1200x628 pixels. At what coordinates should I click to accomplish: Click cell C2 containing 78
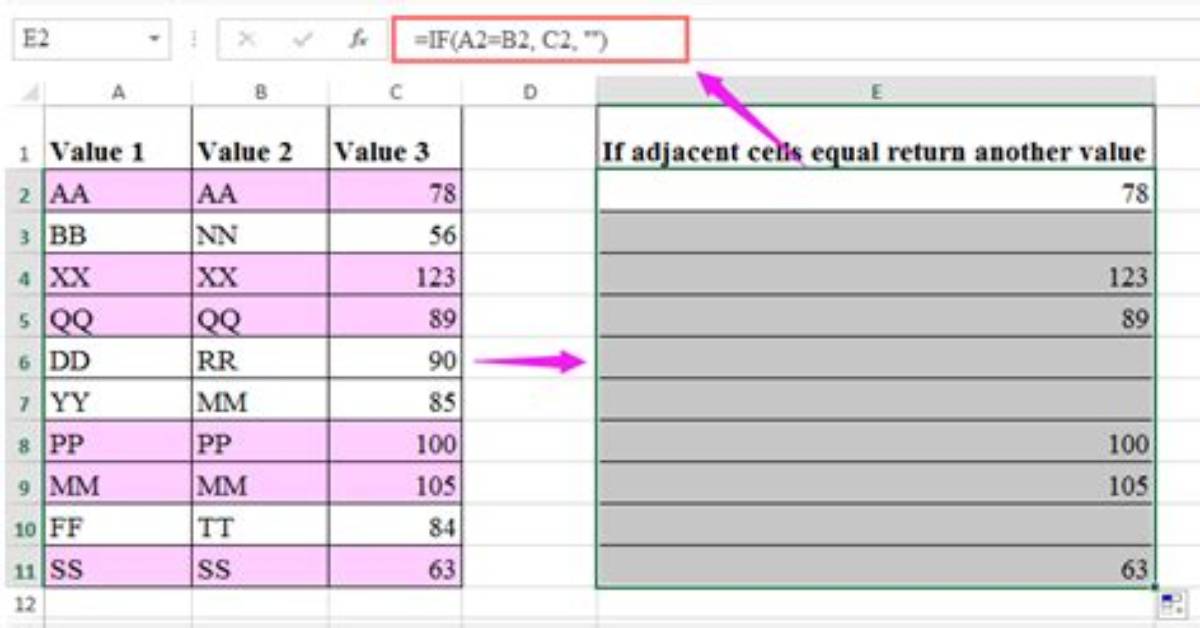tap(395, 191)
